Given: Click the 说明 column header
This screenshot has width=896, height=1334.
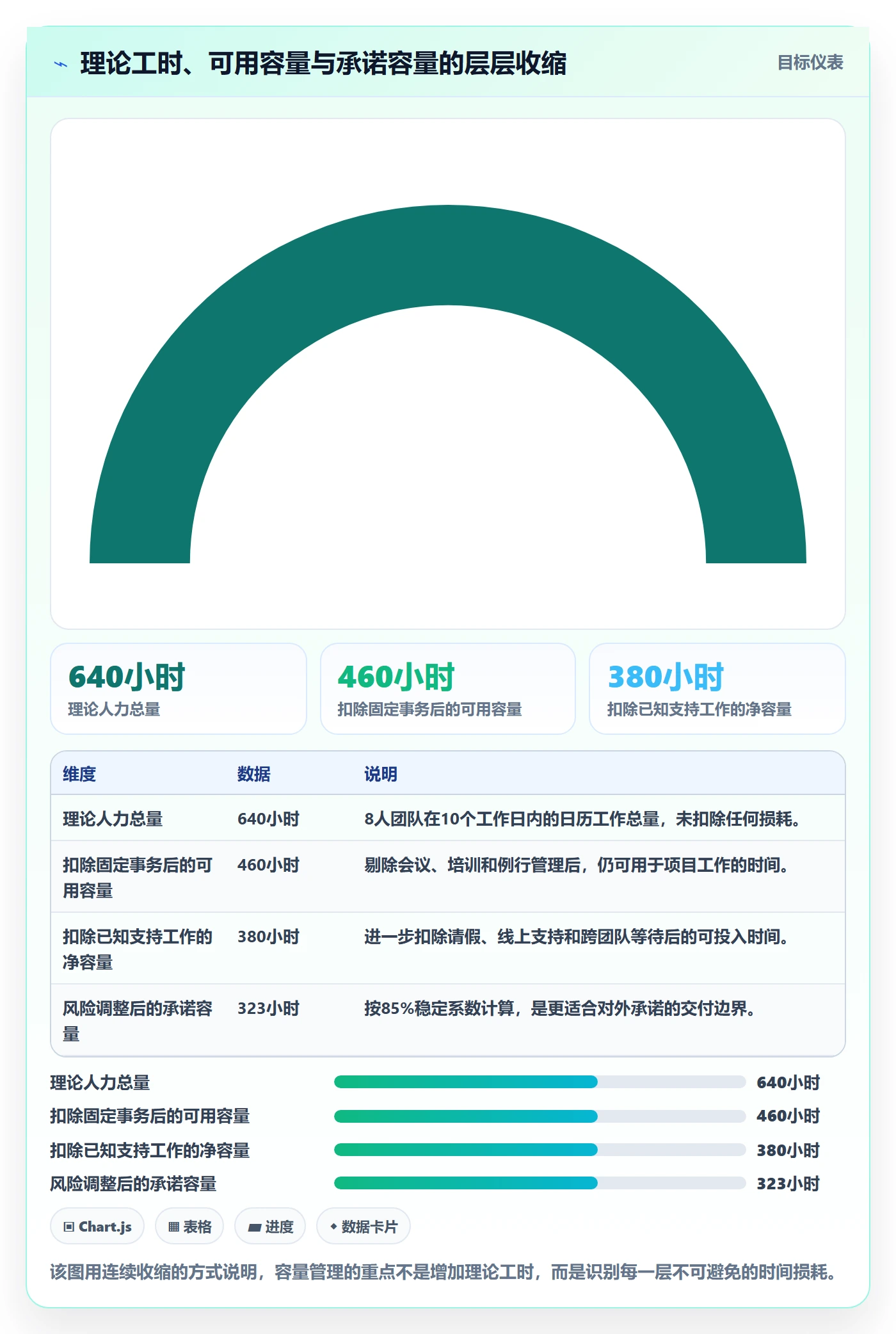Looking at the screenshot, I should [381, 774].
